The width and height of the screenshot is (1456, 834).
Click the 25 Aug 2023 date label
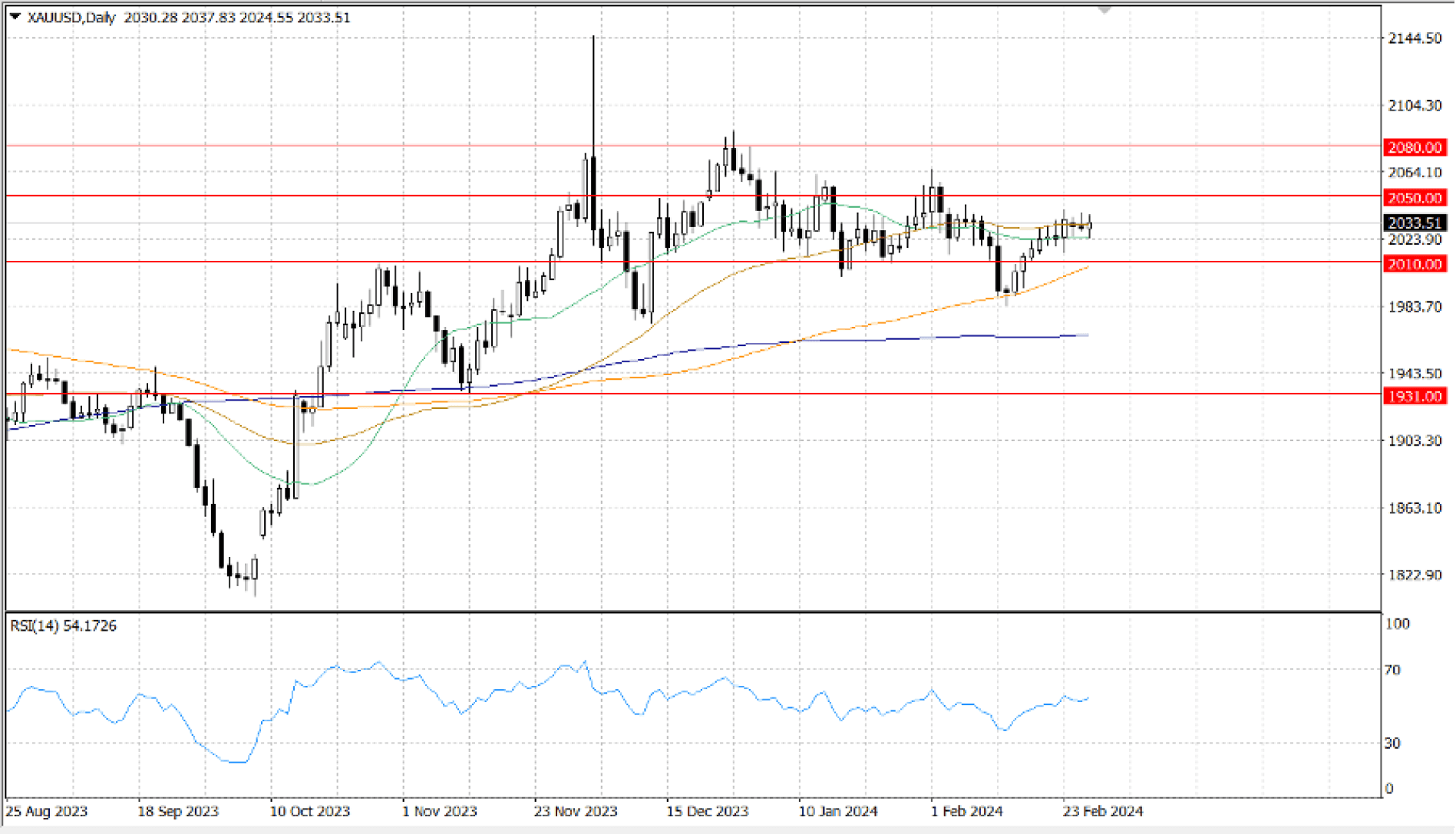[x=47, y=811]
